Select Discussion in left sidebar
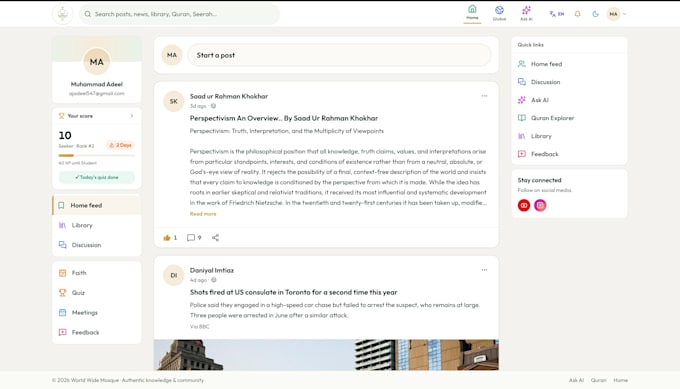Image resolution: width=680 pixels, height=389 pixels. [x=96, y=245]
